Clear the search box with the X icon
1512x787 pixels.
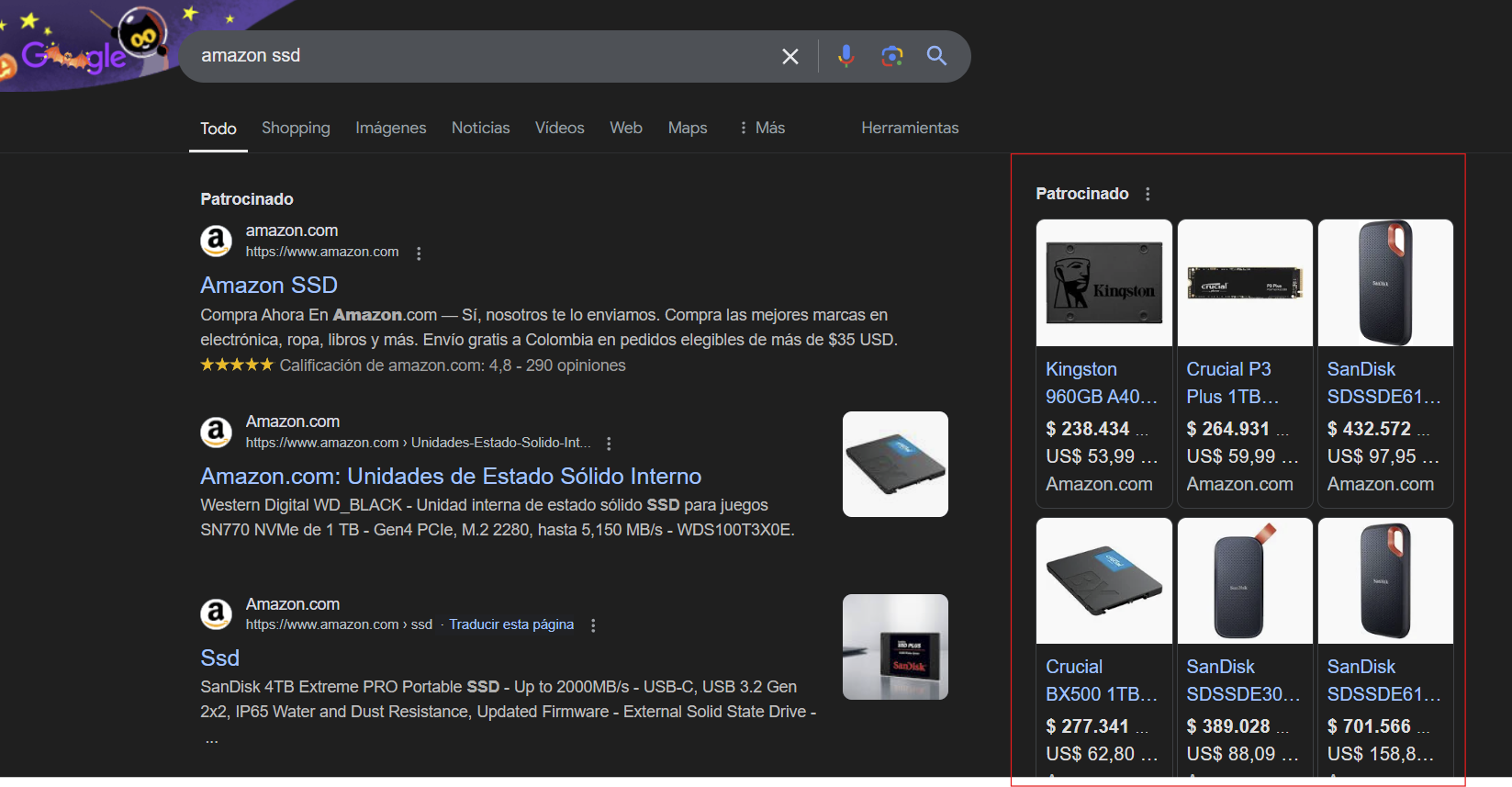[790, 56]
